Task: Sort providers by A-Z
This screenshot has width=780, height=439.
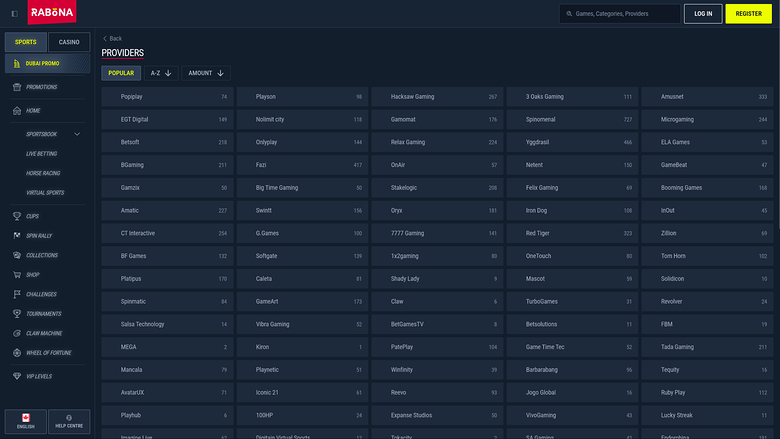Action: click(x=161, y=73)
